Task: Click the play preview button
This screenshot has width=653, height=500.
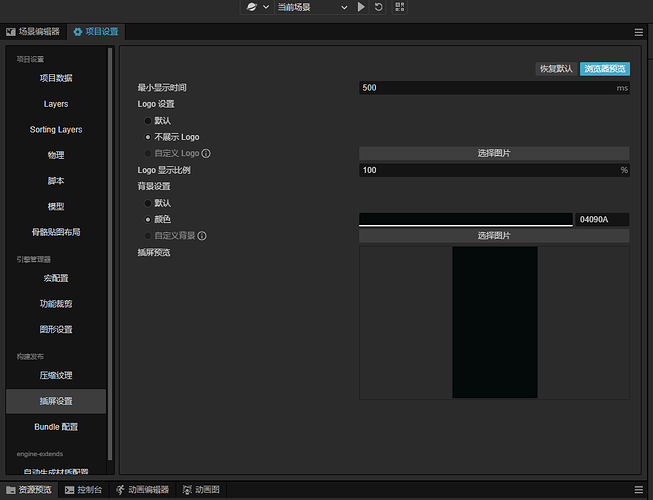Action: 361,7
